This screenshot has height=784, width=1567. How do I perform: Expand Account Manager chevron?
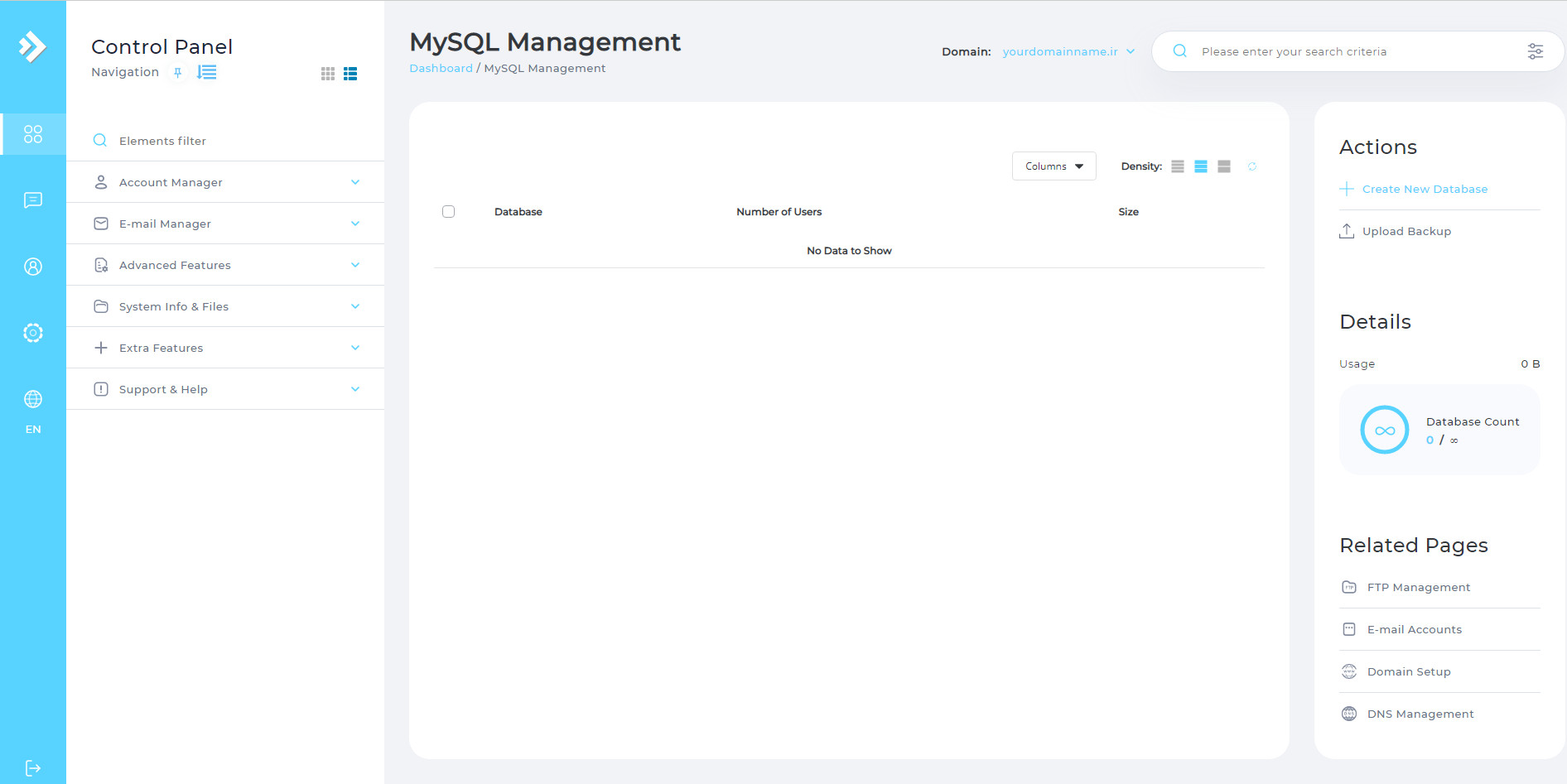[355, 182]
